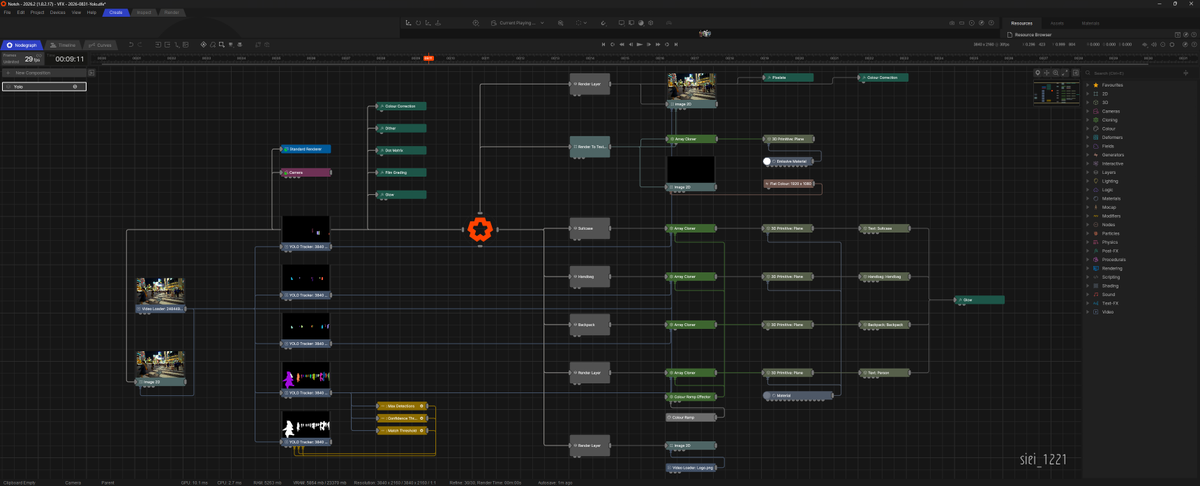The height and width of the screenshot is (486, 1200).
Task: Click the viewport zoom magnifier icon
Action: (562, 22)
